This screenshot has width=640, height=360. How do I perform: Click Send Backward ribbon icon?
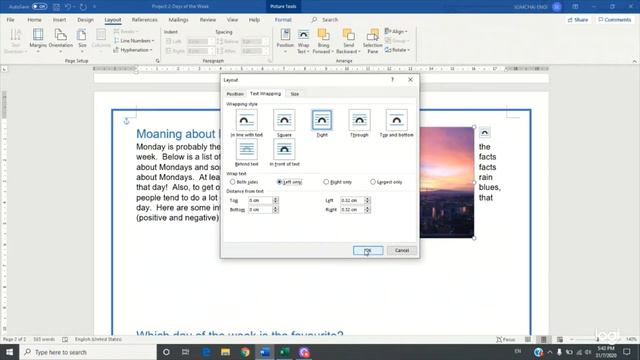point(348,41)
